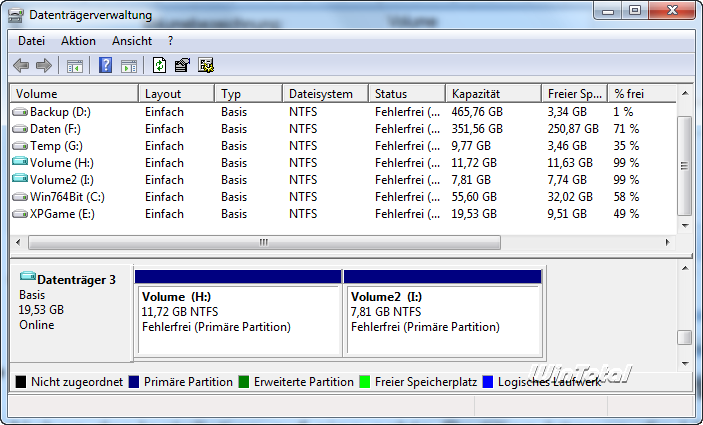
Task: Open Help via blue question mark icon
Action: 105,65
